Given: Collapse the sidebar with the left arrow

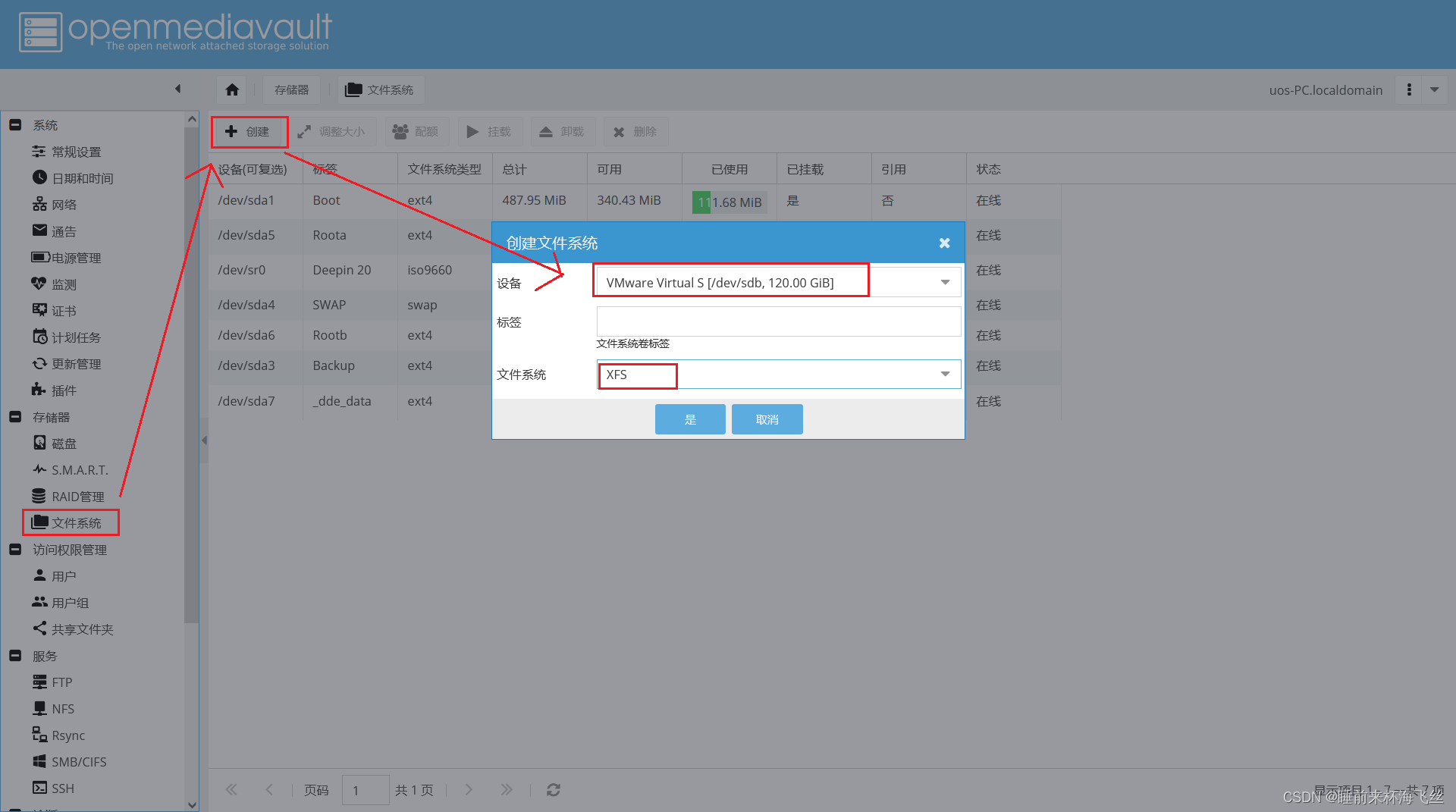Looking at the screenshot, I should [x=178, y=89].
